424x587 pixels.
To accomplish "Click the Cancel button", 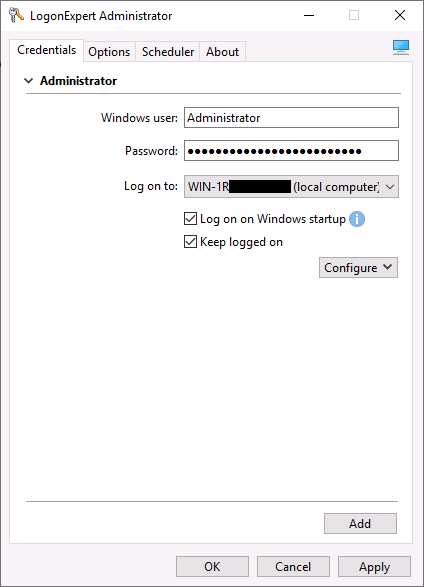I will click(x=293, y=566).
